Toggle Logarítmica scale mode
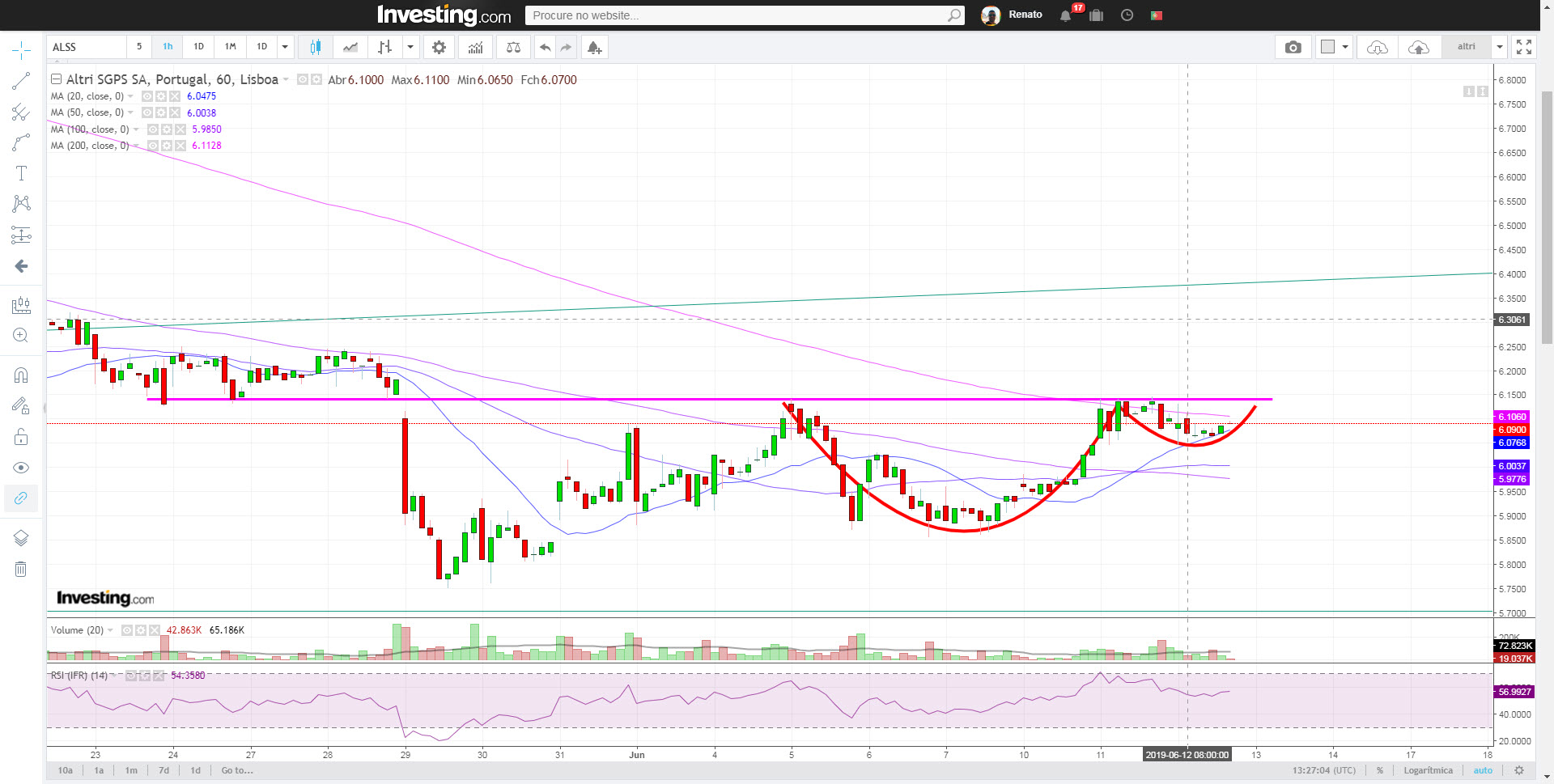 coord(1428,770)
